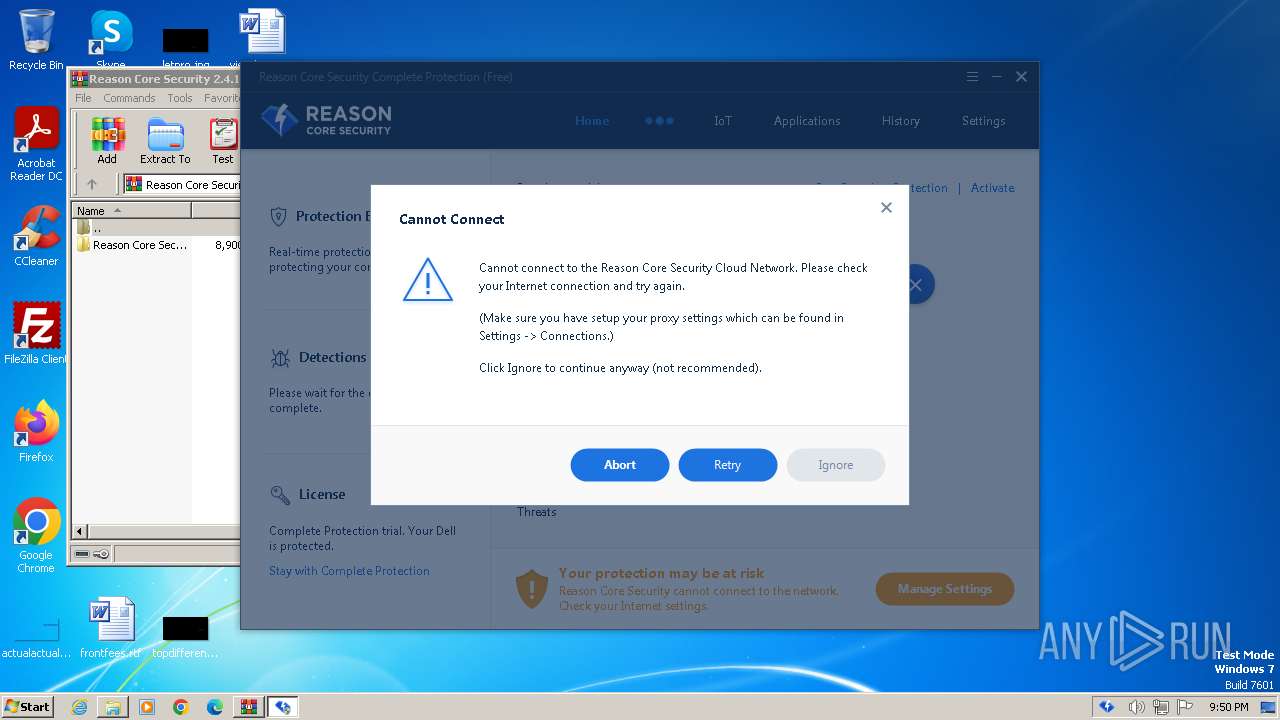1280x720 pixels.
Task: Open File Explorer from taskbar
Action: [x=113, y=707]
